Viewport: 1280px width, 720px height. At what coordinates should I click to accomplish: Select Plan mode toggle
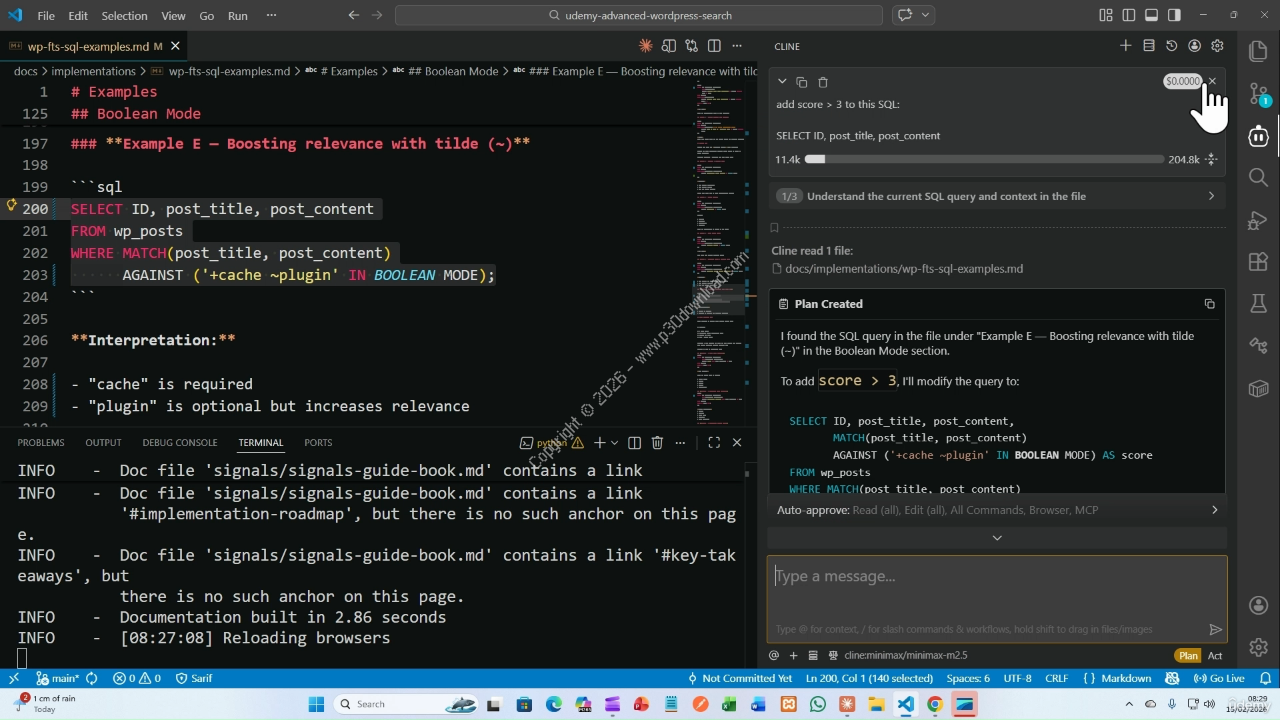click(x=1188, y=655)
